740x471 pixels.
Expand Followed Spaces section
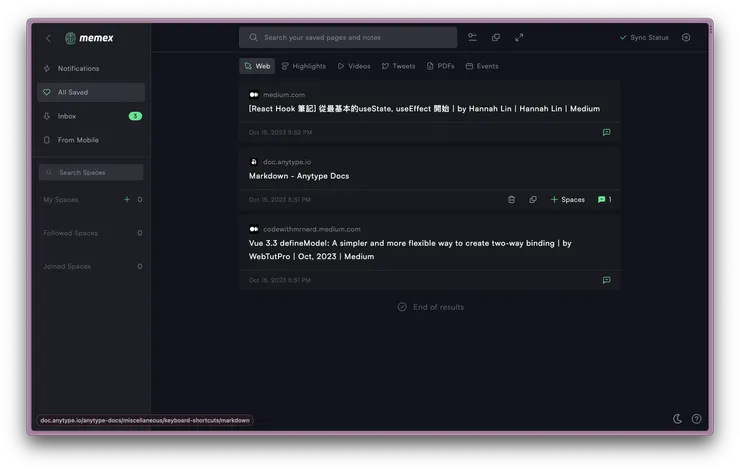pos(70,233)
